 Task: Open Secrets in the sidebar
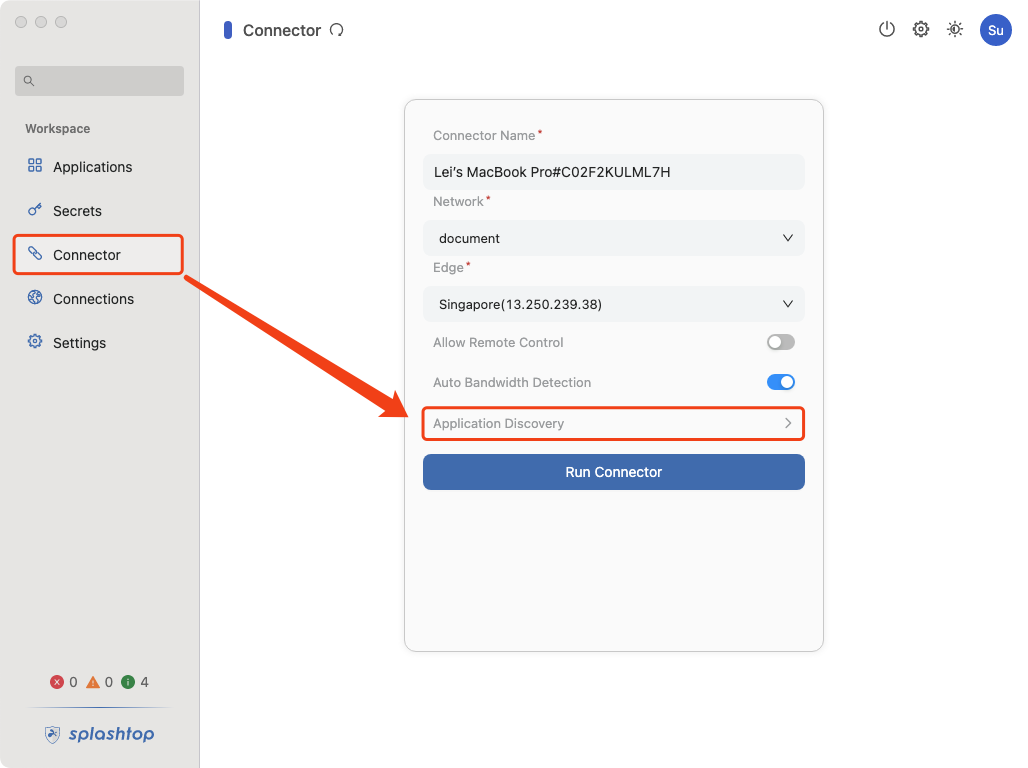tap(77, 211)
